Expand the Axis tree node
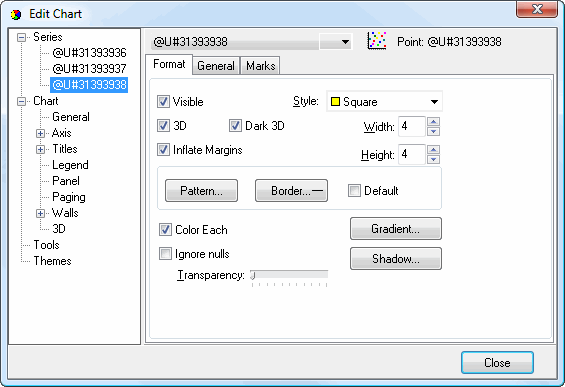565x387 pixels. (40, 133)
